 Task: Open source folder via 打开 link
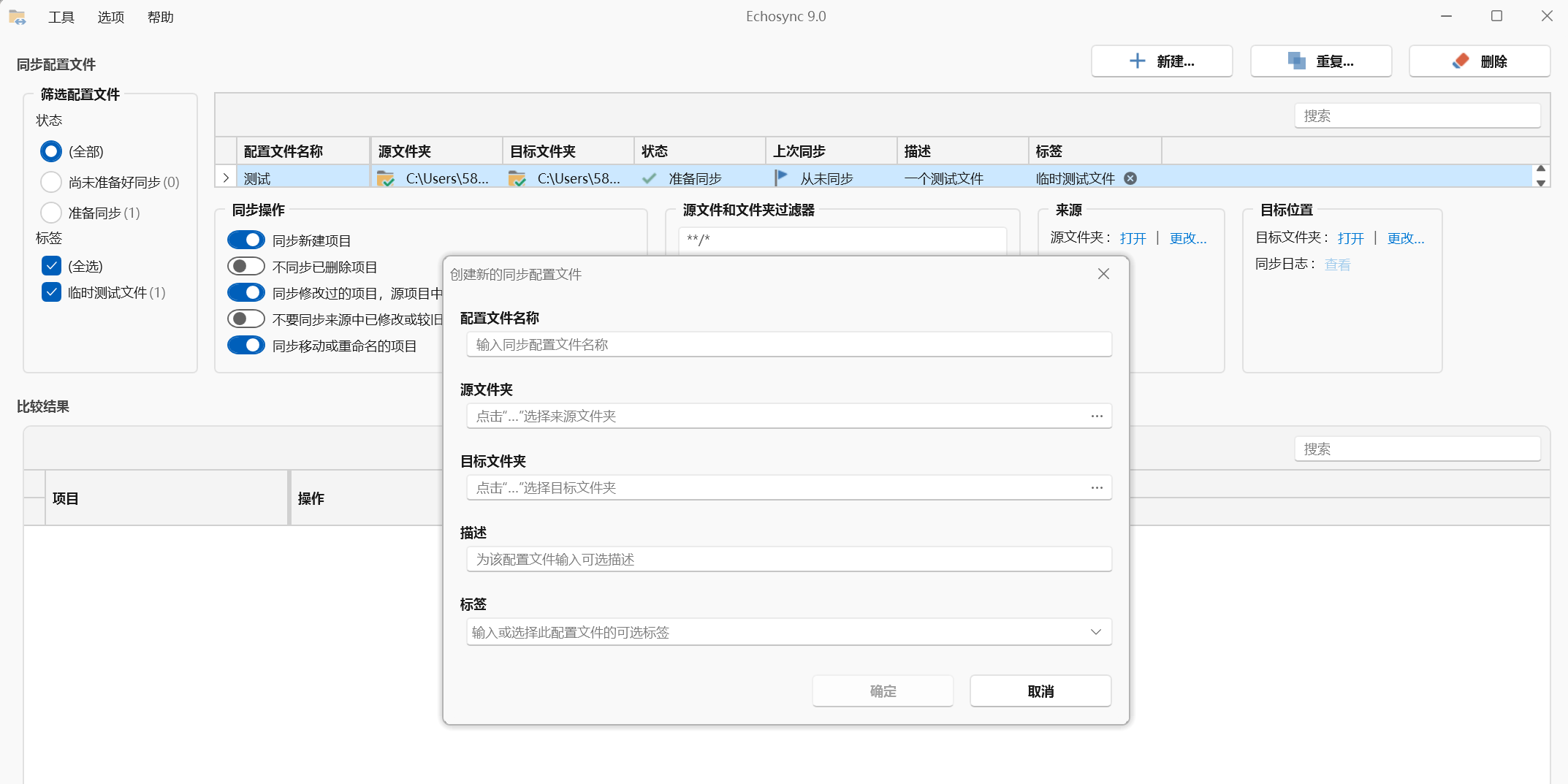tap(1133, 238)
